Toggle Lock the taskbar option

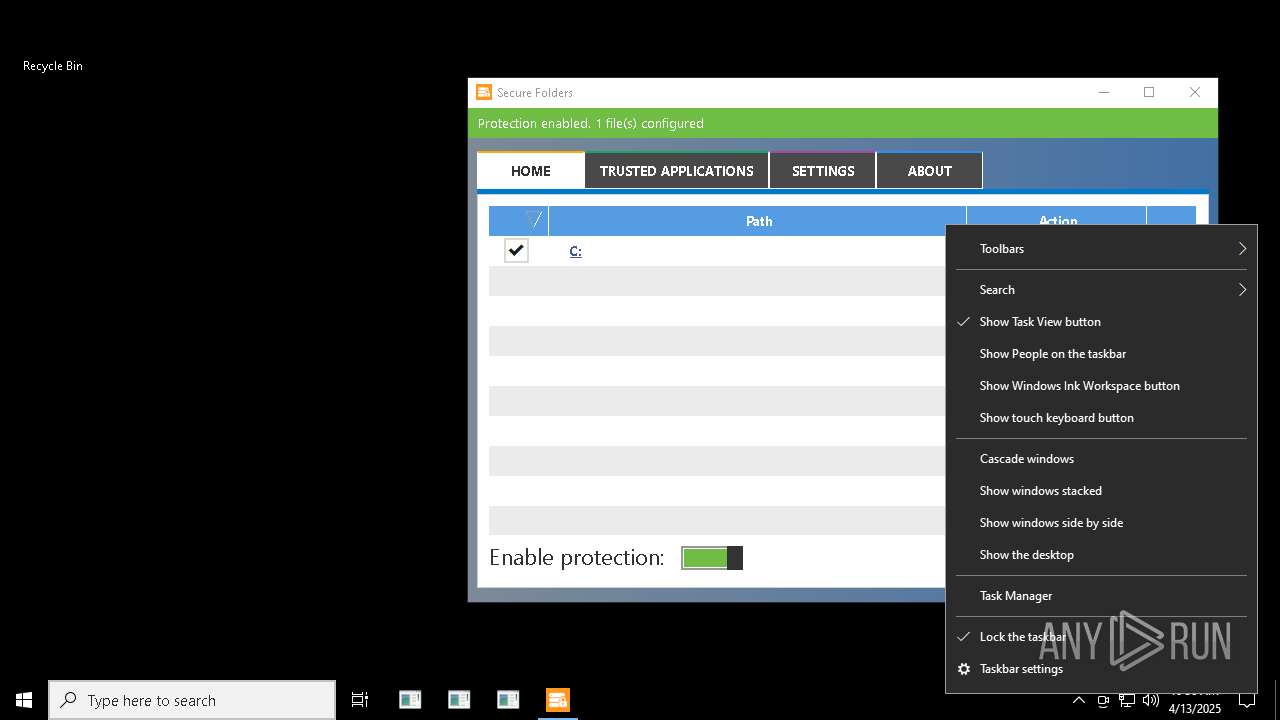(x=1101, y=637)
